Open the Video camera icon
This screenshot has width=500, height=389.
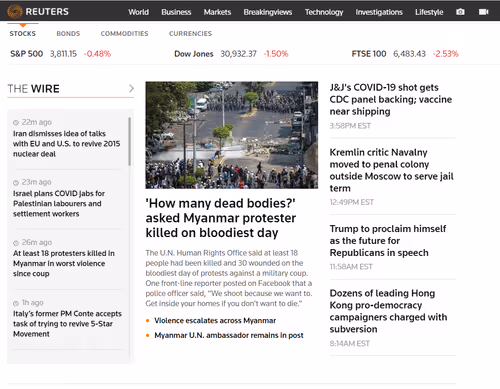[x=483, y=12]
